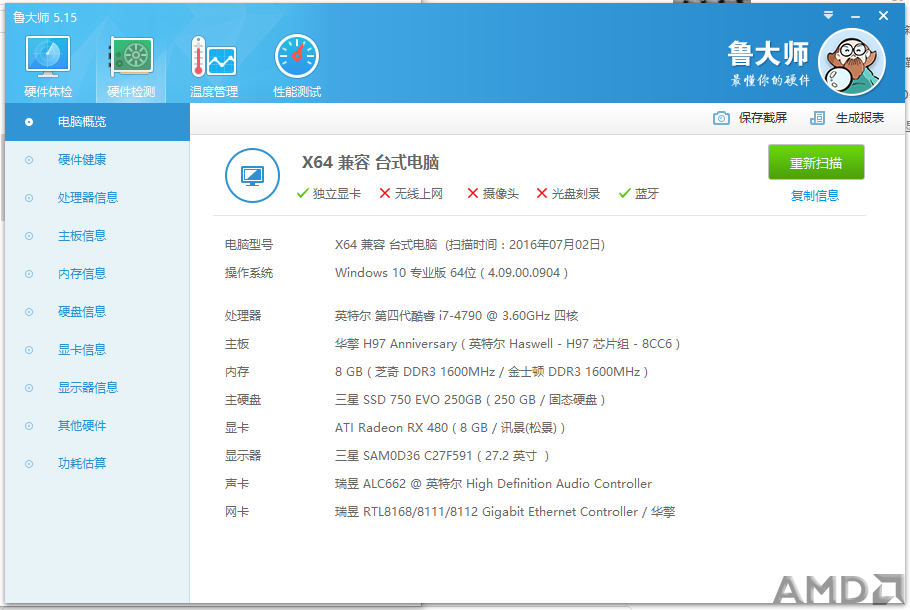Image resolution: width=910 pixels, height=610 pixels.
Task: Open the title bar dropdown menu arrow
Action: pyautogui.click(x=828, y=16)
